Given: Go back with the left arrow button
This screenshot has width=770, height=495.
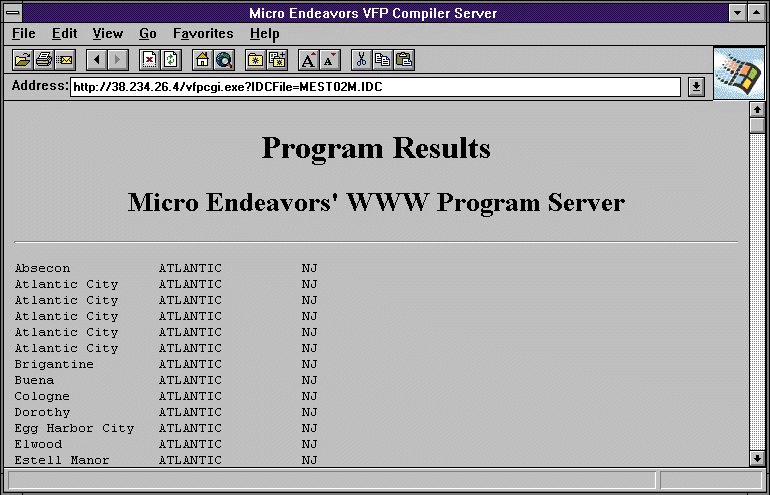Looking at the screenshot, I should click(97, 60).
